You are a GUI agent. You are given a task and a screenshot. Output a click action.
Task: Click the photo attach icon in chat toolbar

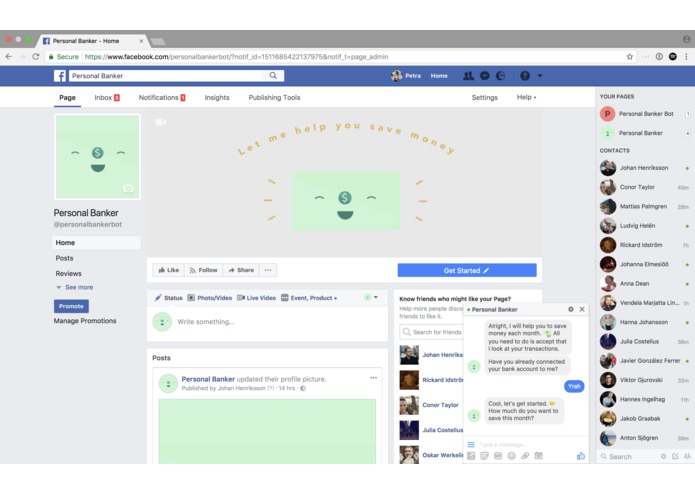(471, 456)
